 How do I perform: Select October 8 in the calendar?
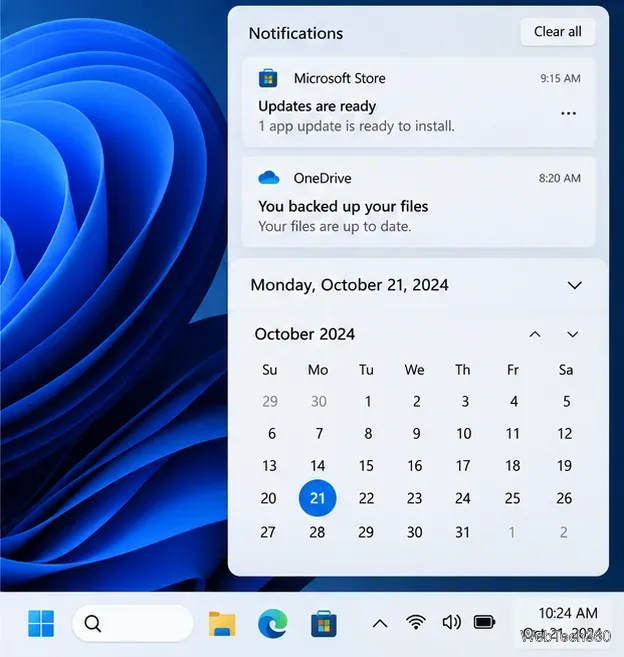[x=368, y=434]
